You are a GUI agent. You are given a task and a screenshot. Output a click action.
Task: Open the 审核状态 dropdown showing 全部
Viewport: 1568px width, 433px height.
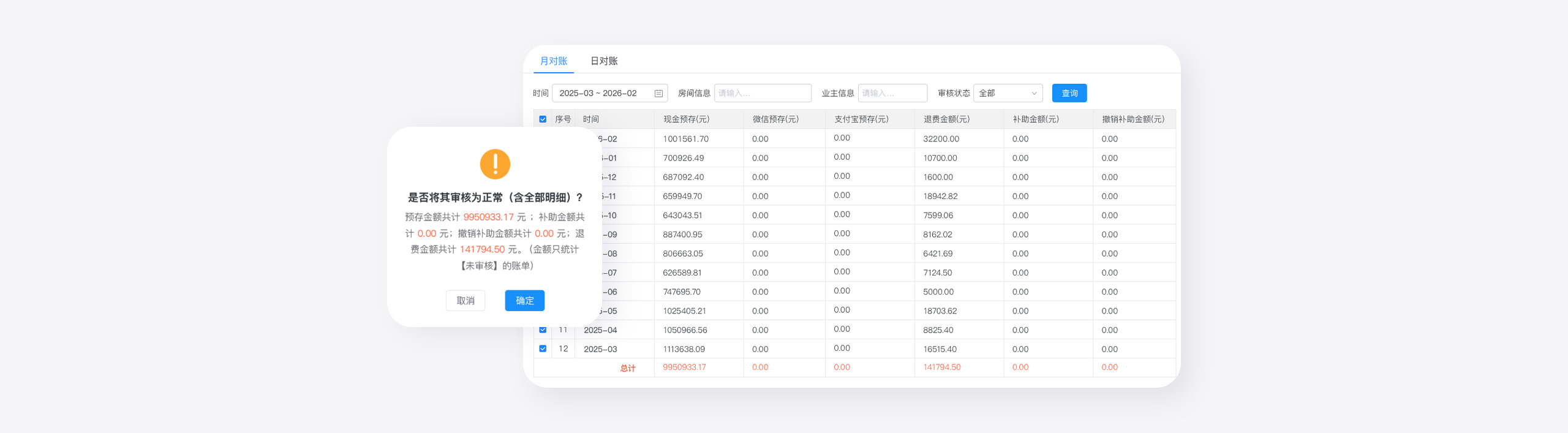[x=1007, y=93]
